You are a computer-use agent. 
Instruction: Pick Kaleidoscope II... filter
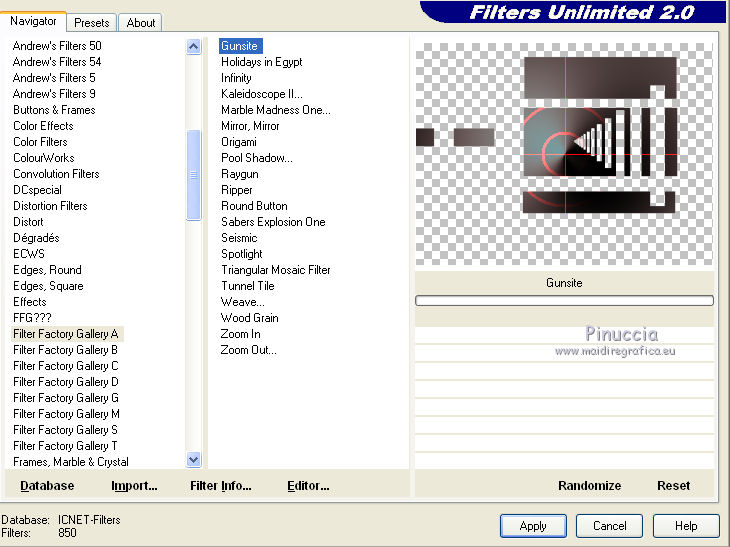[x=262, y=94]
